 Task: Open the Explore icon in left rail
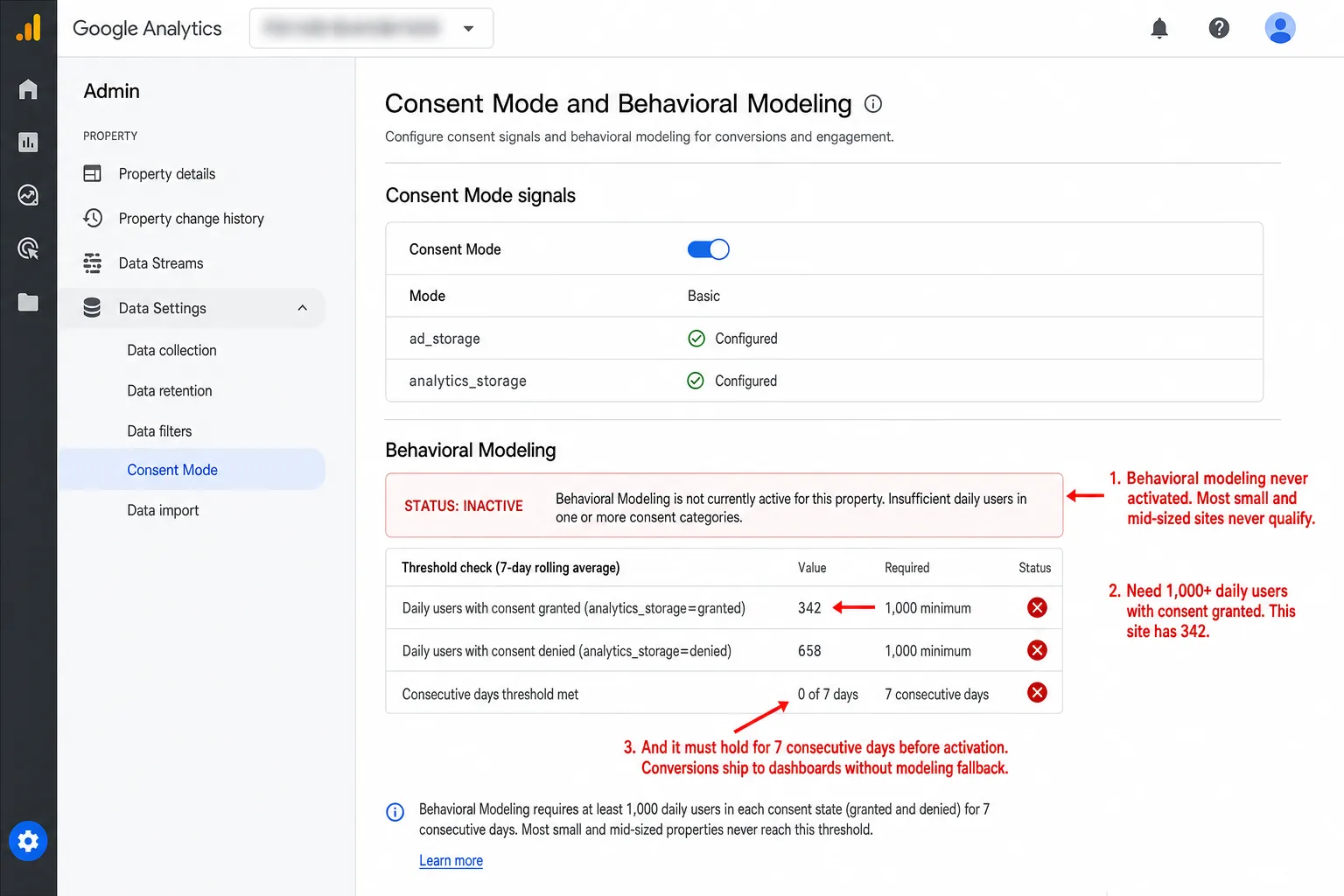[x=28, y=195]
